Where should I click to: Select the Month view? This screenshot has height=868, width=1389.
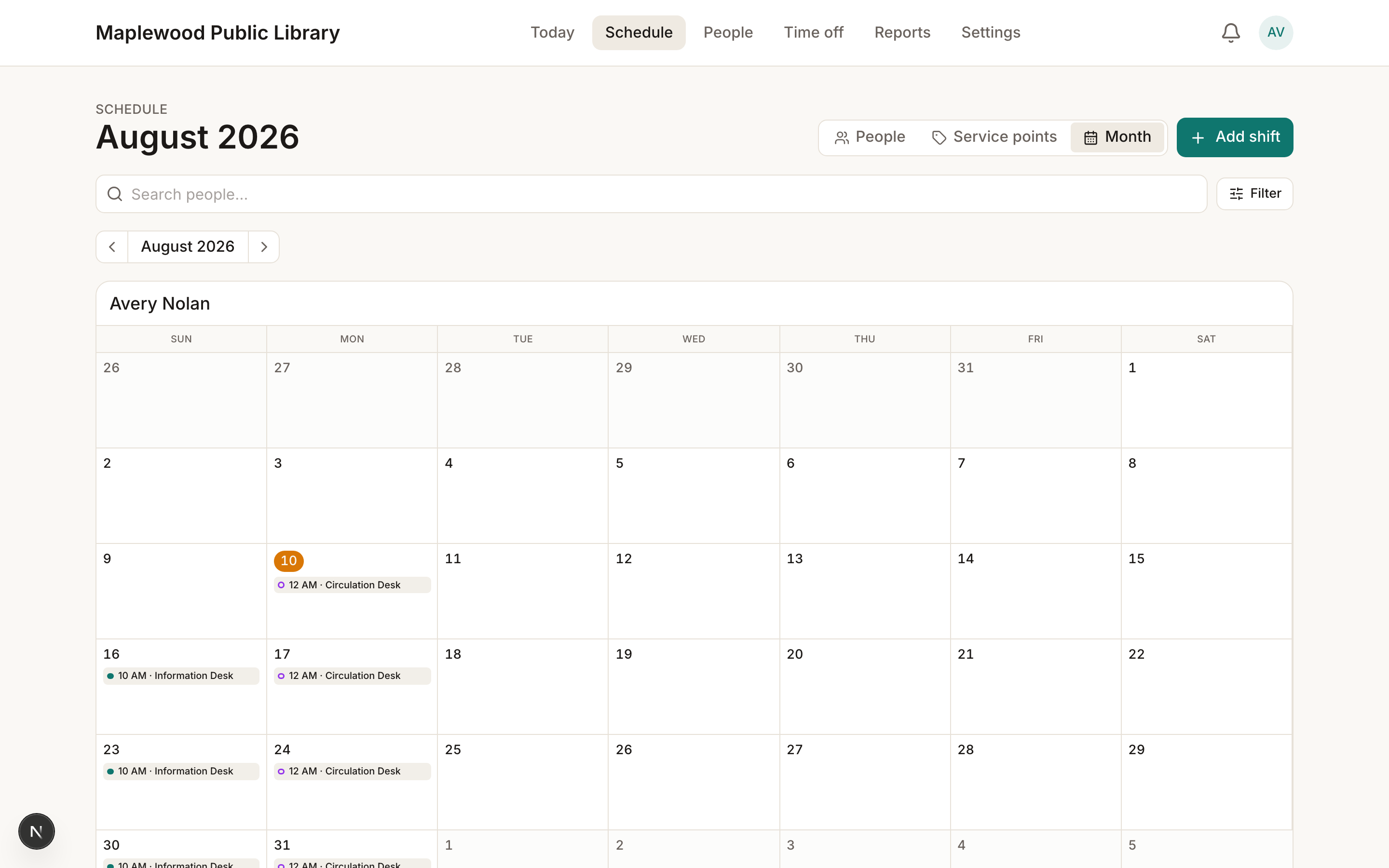(x=1117, y=137)
